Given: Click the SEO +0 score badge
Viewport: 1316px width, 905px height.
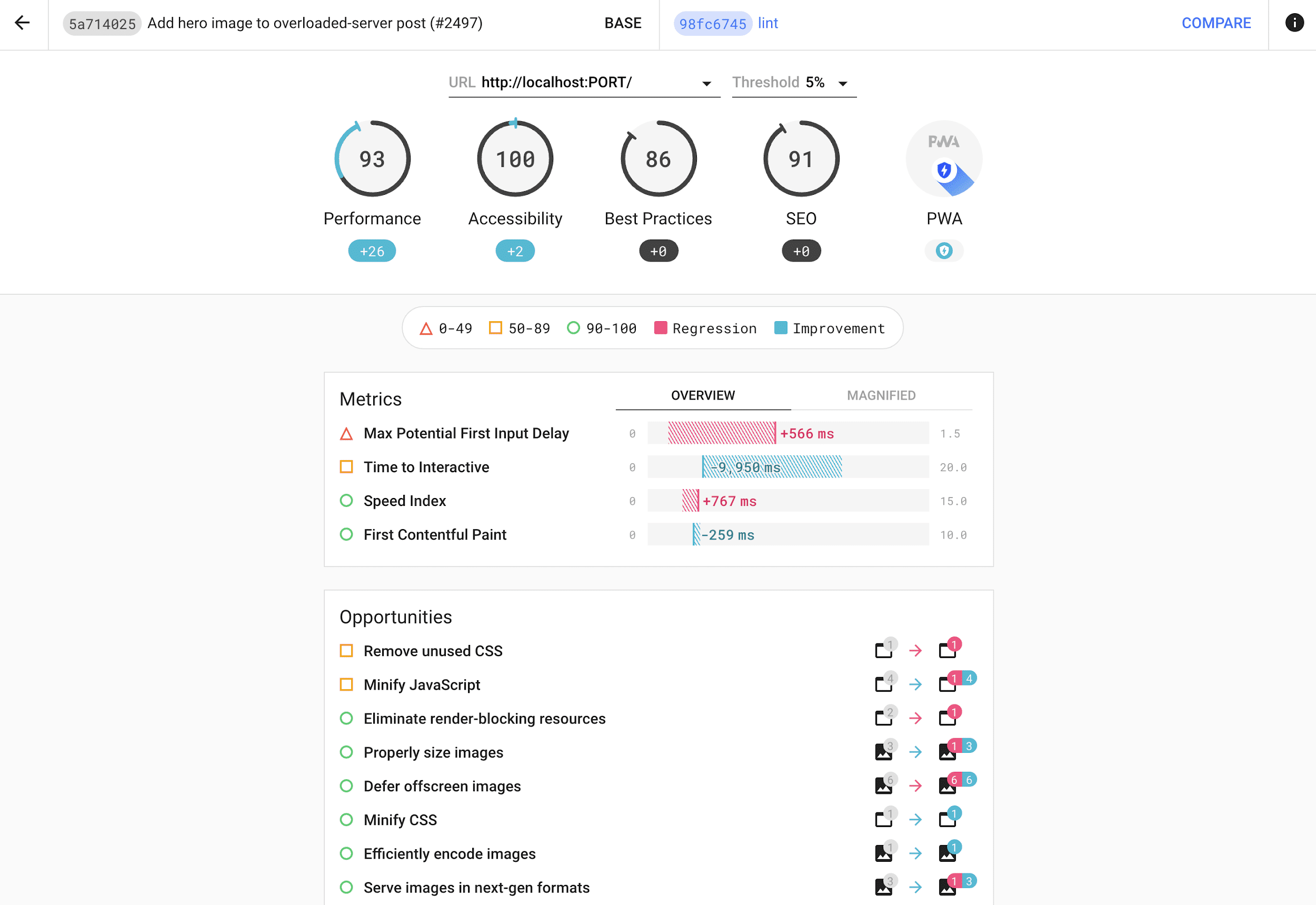Looking at the screenshot, I should (x=801, y=251).
